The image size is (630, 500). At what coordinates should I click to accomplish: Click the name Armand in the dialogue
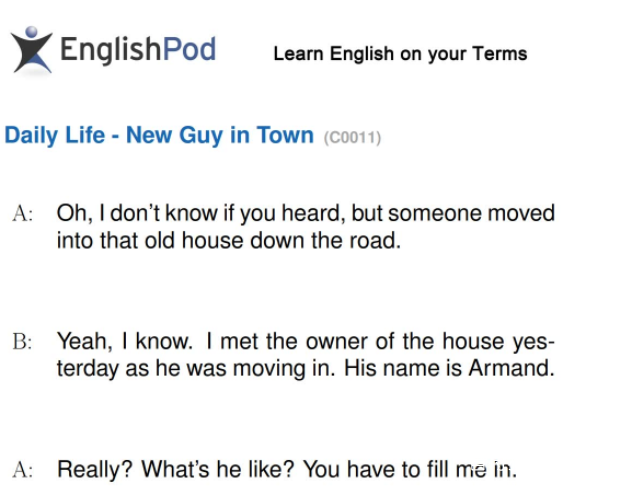point(511,368)
